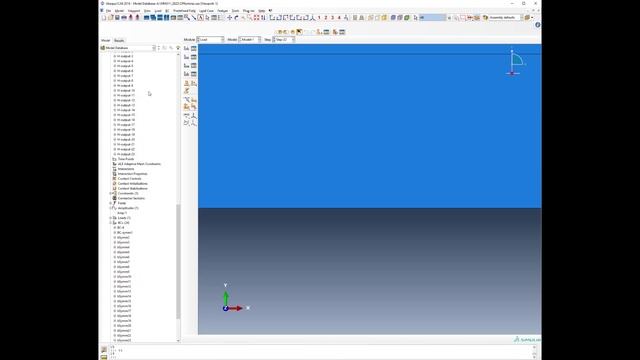Select Connector Sections in model tree
The image size is (640, 360).
coord(131,198)
